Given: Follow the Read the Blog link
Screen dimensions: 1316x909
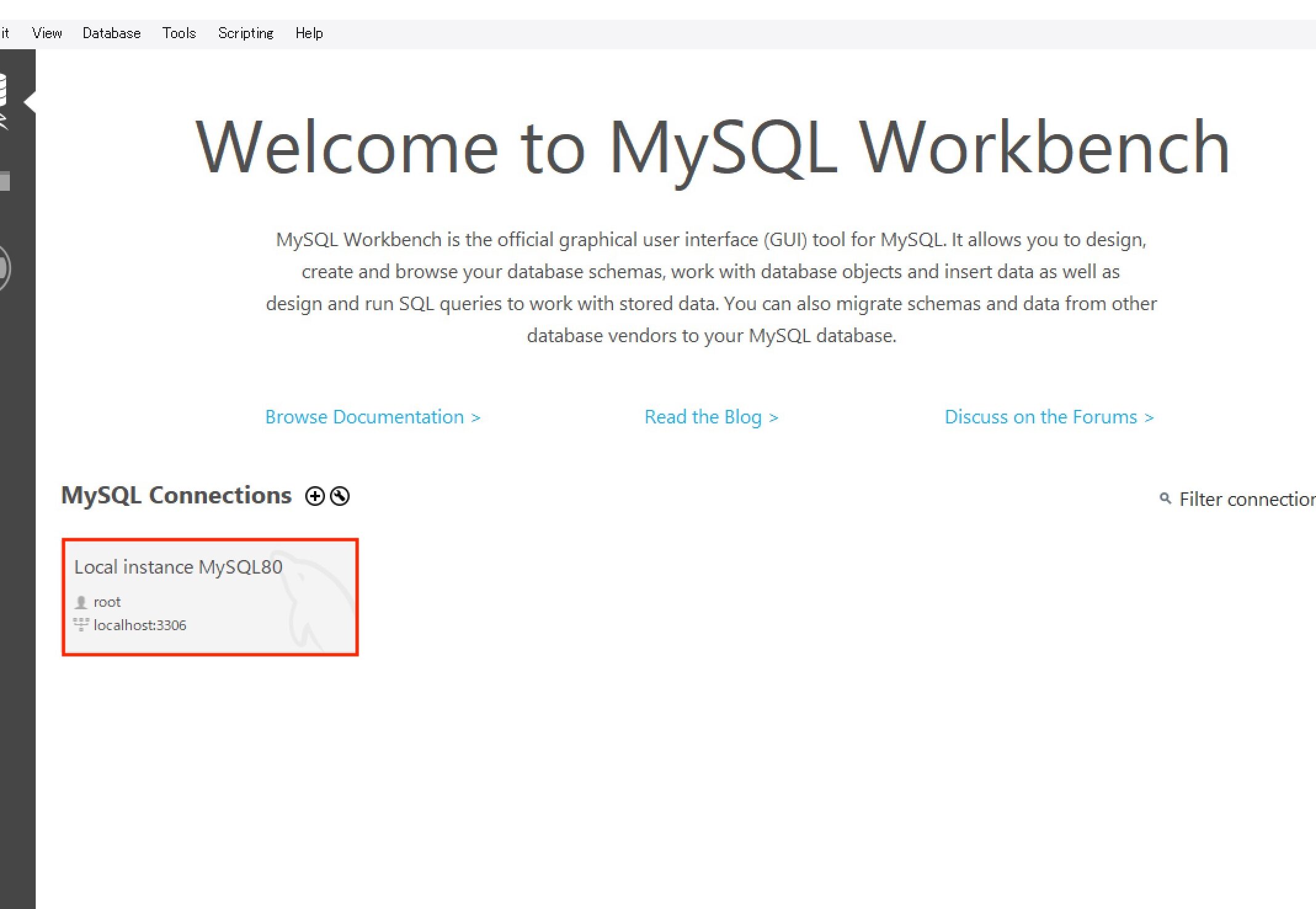Looking at the screenshot, I should (712, 417).
